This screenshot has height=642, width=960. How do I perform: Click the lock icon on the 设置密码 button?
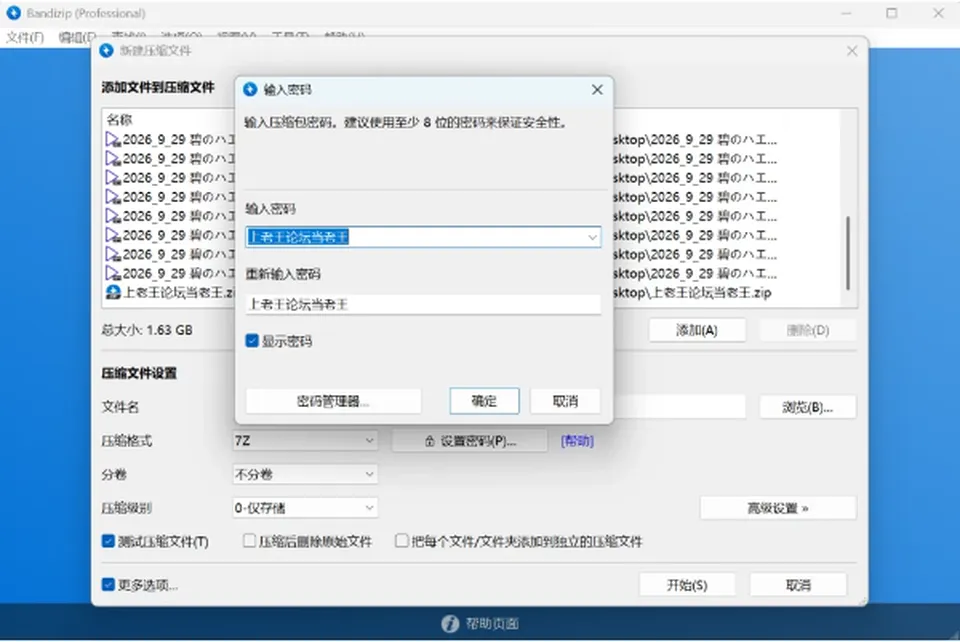pos(429,441)
